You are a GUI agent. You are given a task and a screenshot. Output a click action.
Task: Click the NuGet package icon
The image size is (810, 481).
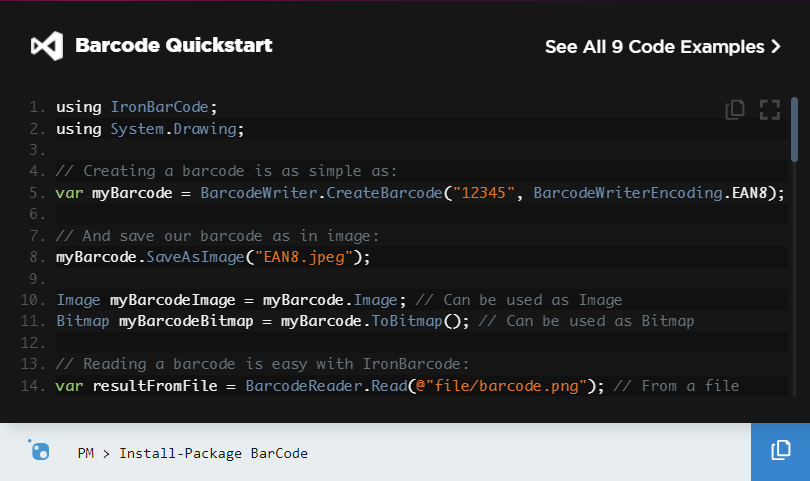pyautogui.click(x=39, y=450)
